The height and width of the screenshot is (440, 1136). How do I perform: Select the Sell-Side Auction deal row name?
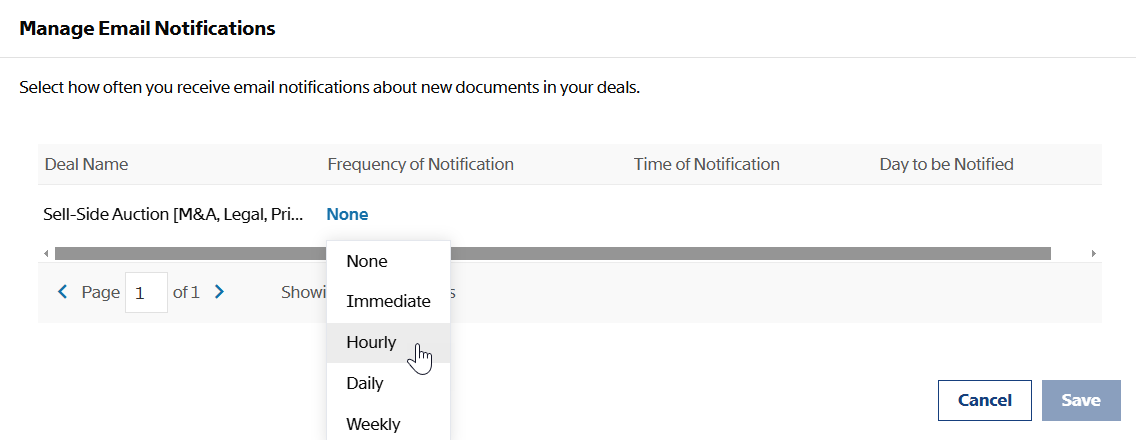coord(174,215)
